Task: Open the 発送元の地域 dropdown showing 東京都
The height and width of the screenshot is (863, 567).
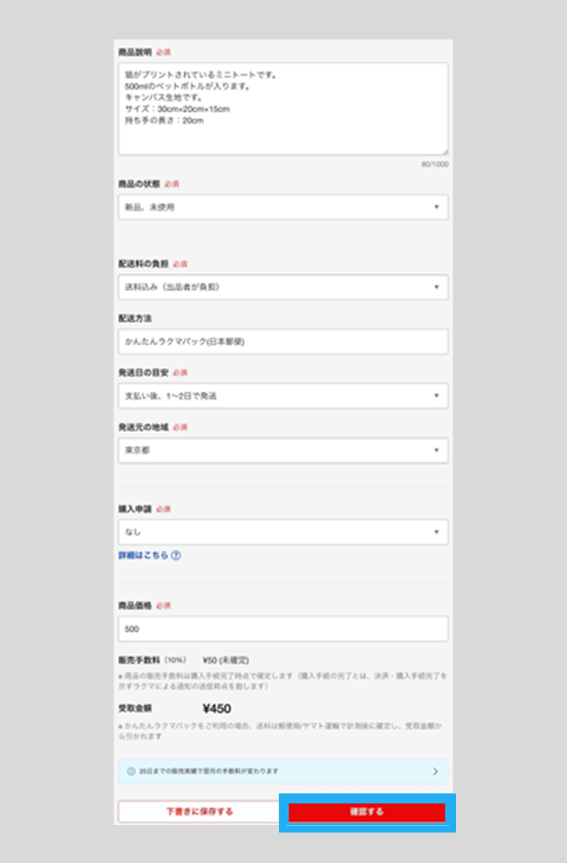Action: point(283,450)
